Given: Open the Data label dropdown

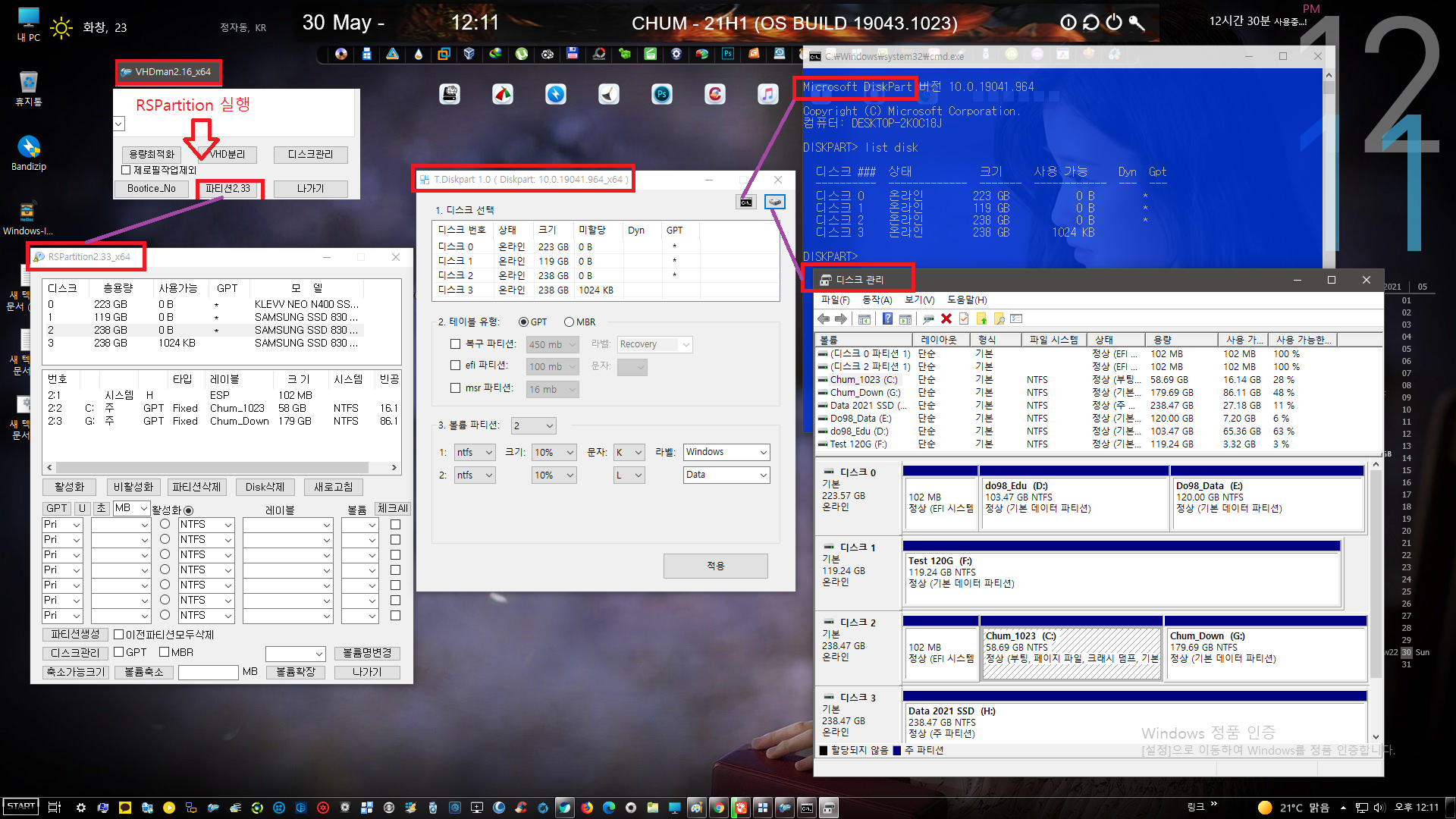Looking at the screenshot, I should (726, 475).
